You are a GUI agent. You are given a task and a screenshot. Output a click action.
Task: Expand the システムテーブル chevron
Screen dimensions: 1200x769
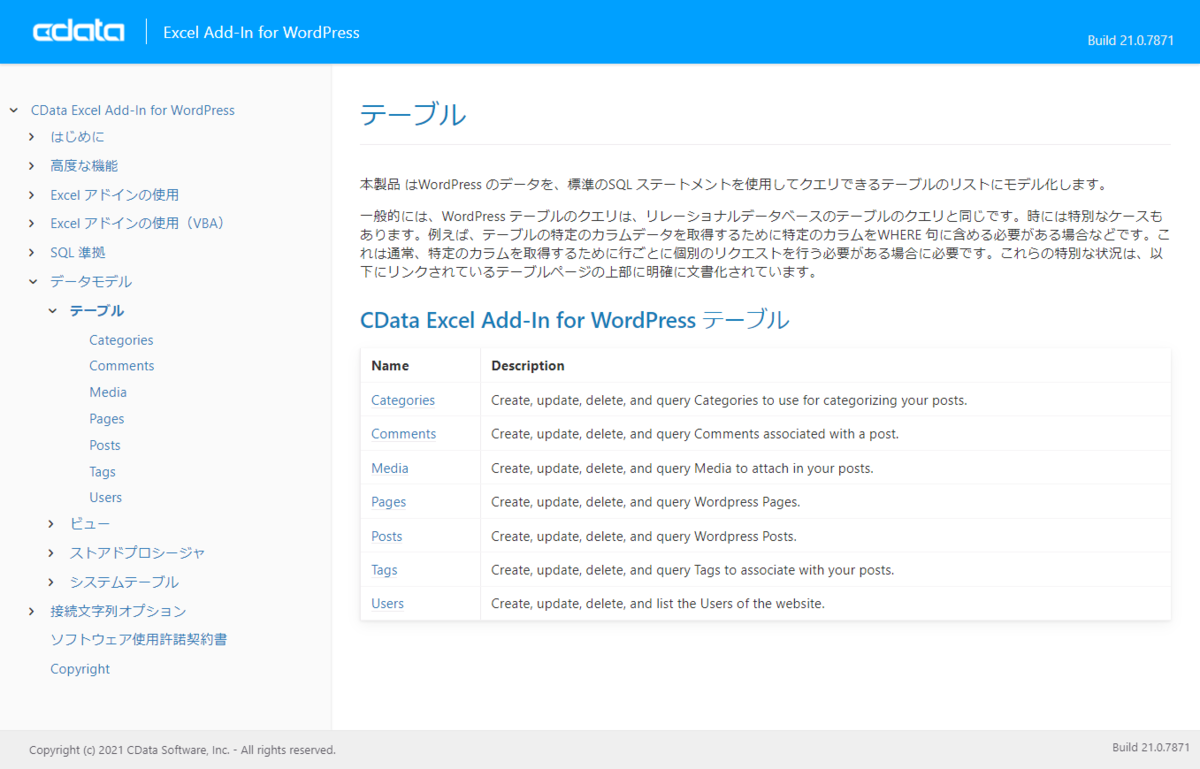pyautogui.click(x=52, y=582)
